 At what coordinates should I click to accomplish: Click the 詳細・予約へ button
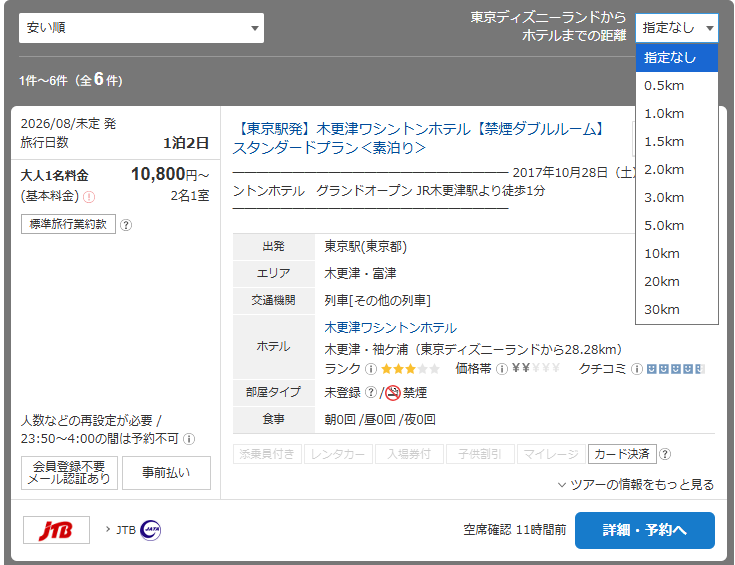click(x=645, y=530)
